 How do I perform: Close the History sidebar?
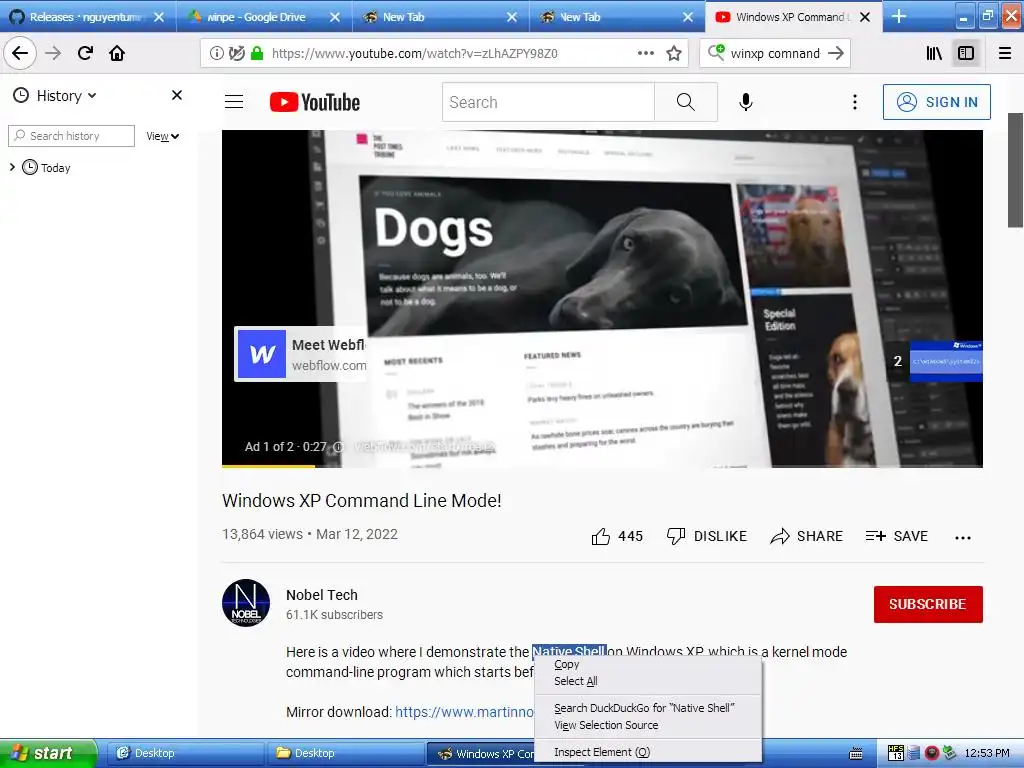pyautogui.click(x=176, y=95)
